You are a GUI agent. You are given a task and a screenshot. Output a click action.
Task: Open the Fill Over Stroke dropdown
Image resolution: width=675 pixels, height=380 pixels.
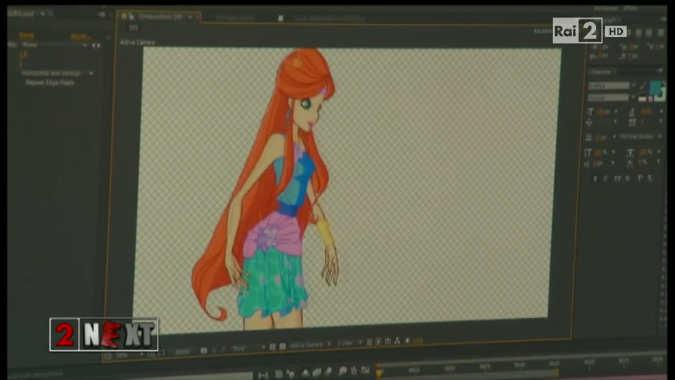[x=641, y=137]
